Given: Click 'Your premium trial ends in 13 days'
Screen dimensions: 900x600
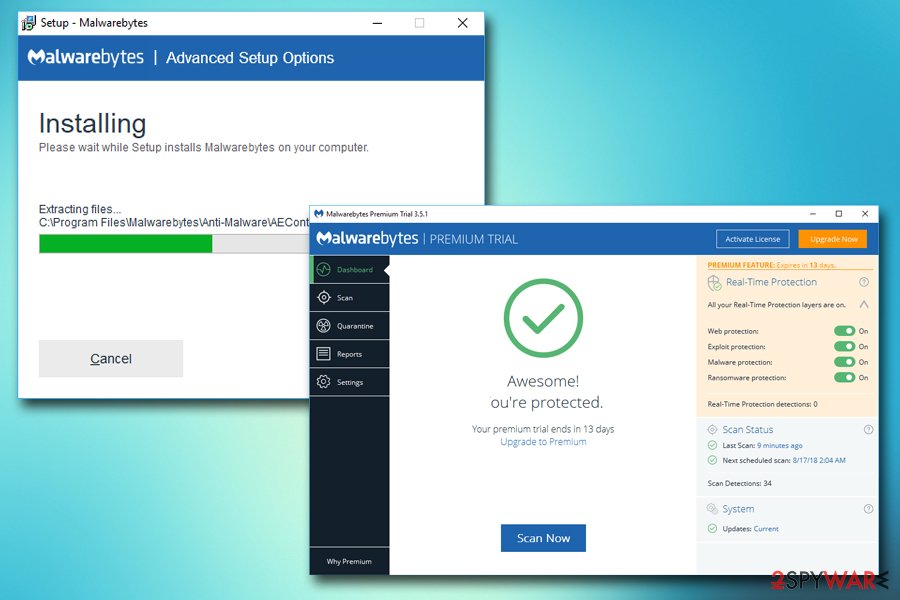Looking at the screenshot, I should pos(543,429).
